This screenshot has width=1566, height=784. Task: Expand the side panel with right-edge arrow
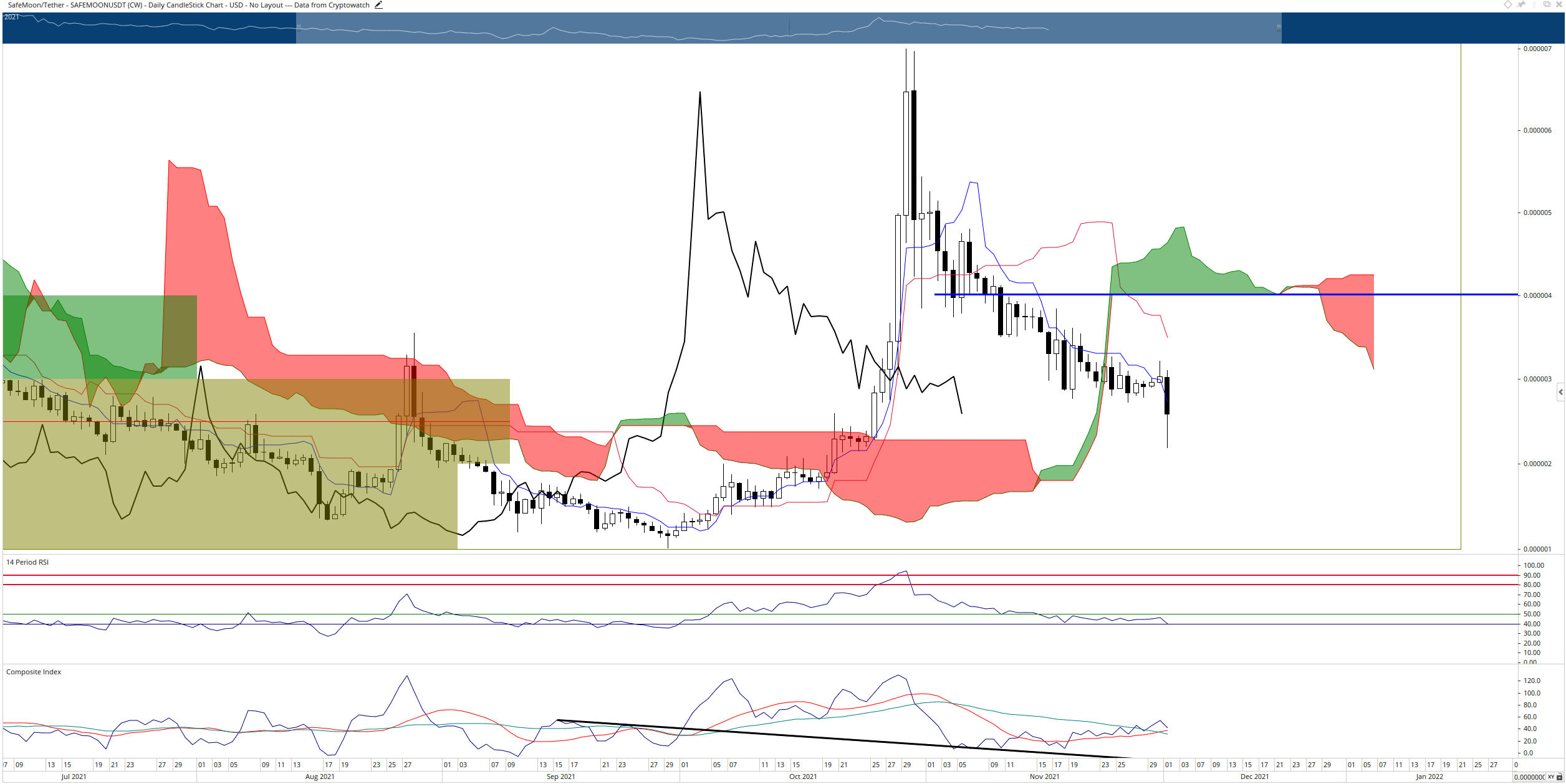(1560, 392)
